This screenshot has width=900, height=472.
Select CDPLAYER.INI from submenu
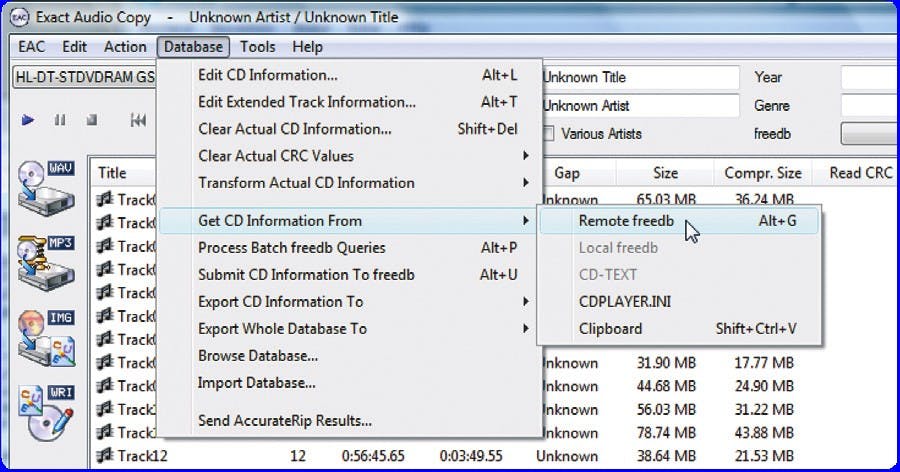[x=679, y=302]
